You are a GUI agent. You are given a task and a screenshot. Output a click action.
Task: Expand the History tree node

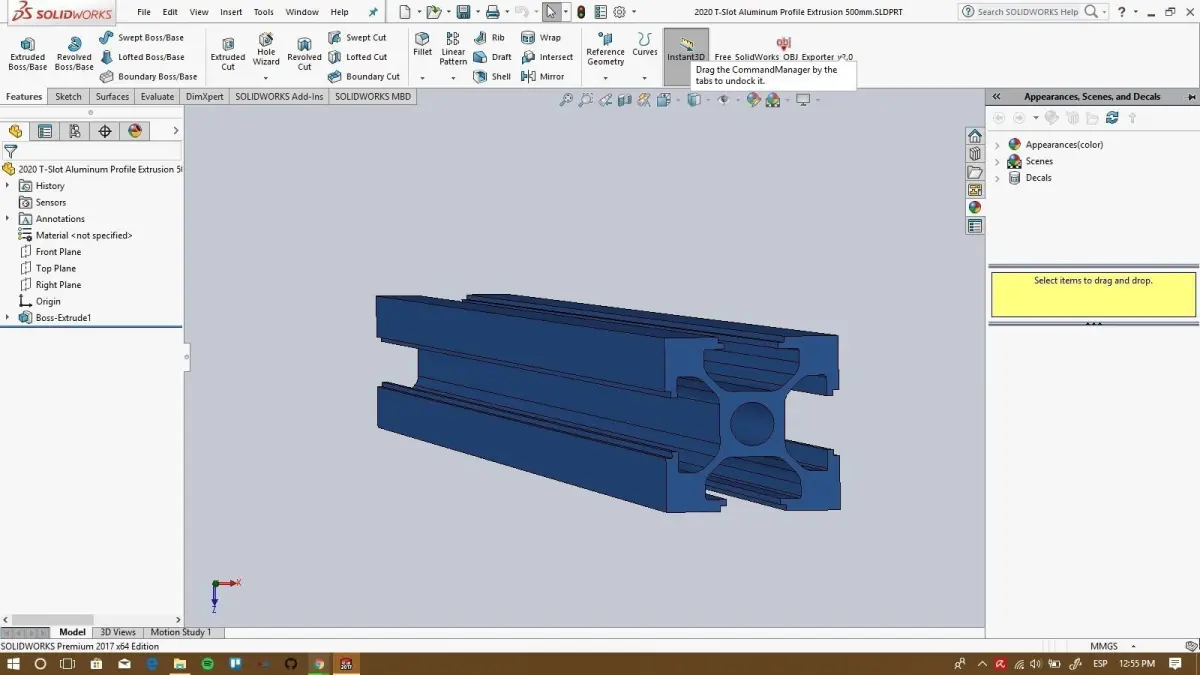point(7,185)
